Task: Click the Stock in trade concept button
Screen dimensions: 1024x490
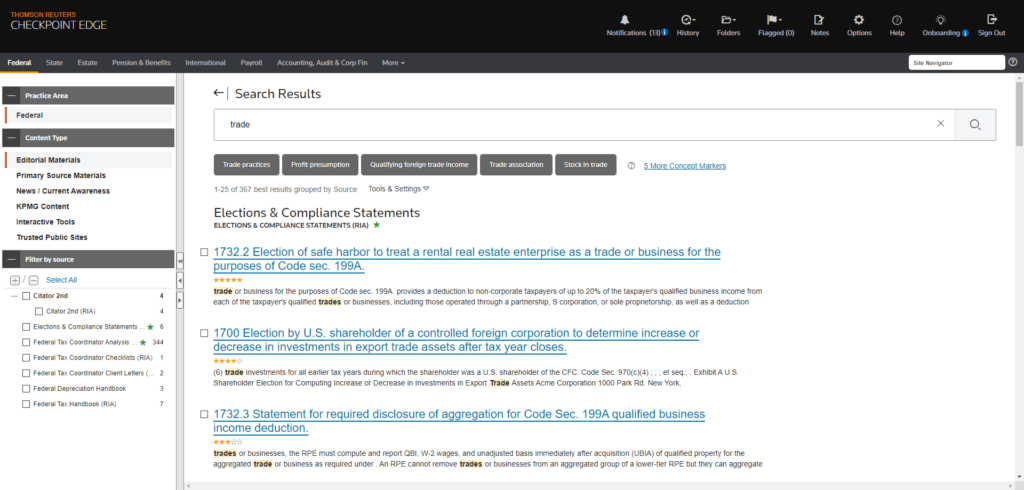Action: 585,165
